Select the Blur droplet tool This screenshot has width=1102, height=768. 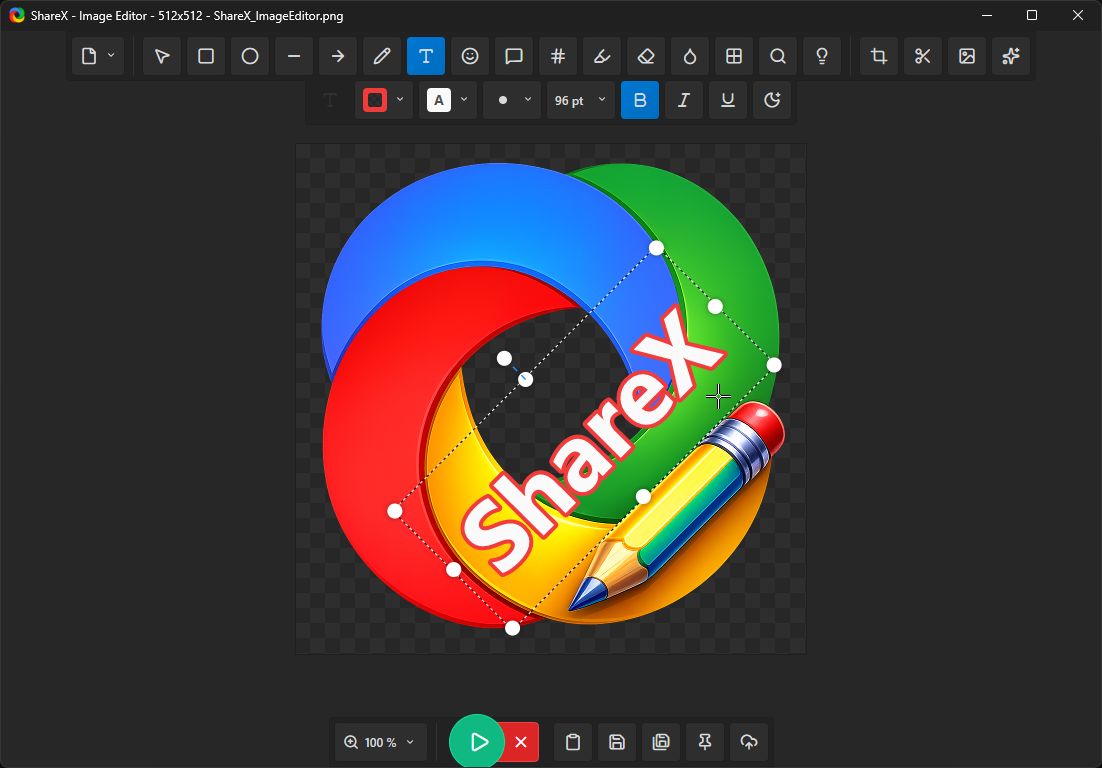coord(689,56)
